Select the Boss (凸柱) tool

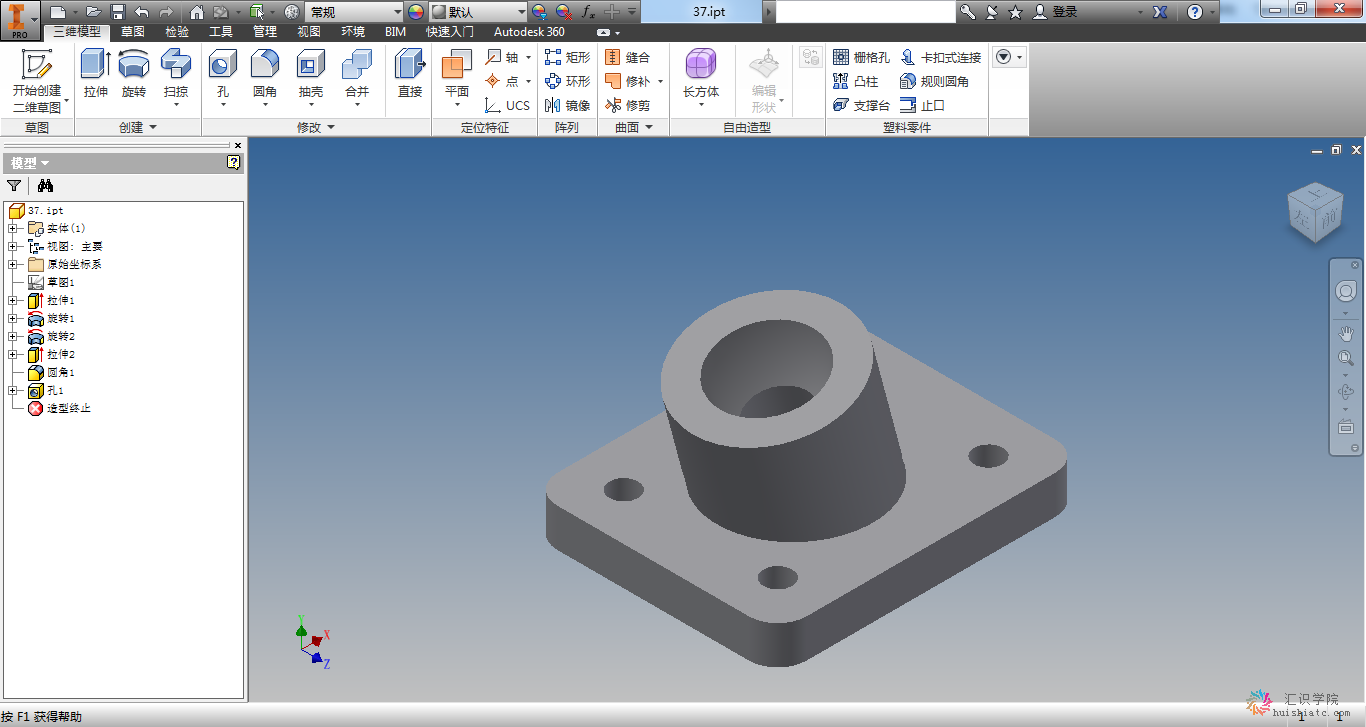coord(856,81)
